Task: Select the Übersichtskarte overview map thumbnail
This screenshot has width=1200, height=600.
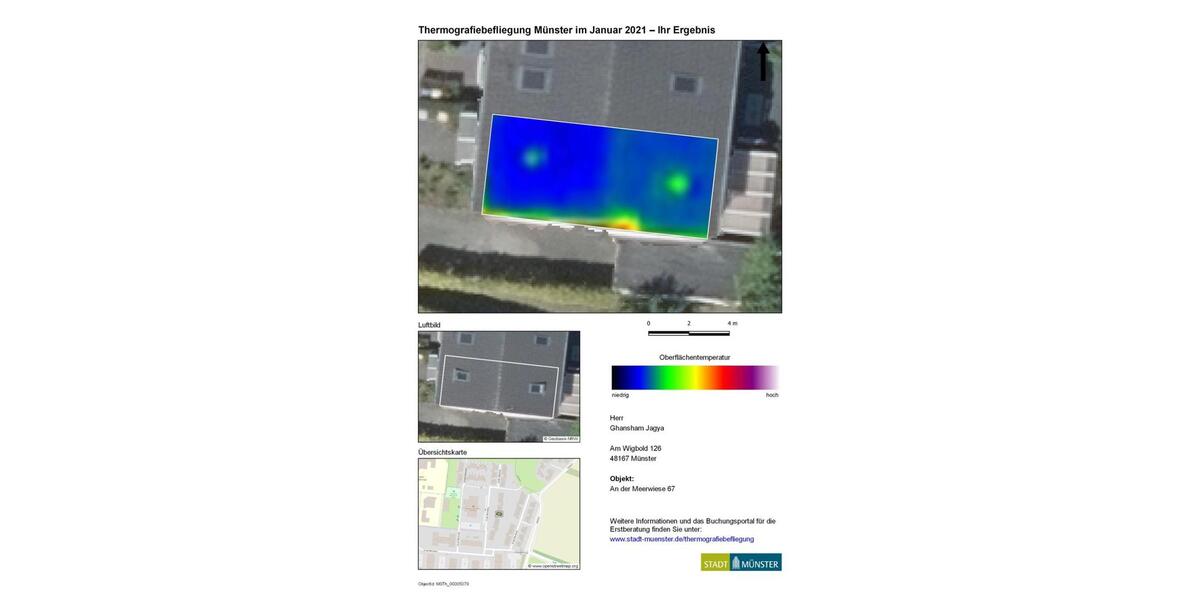Action: click(499, 514)
